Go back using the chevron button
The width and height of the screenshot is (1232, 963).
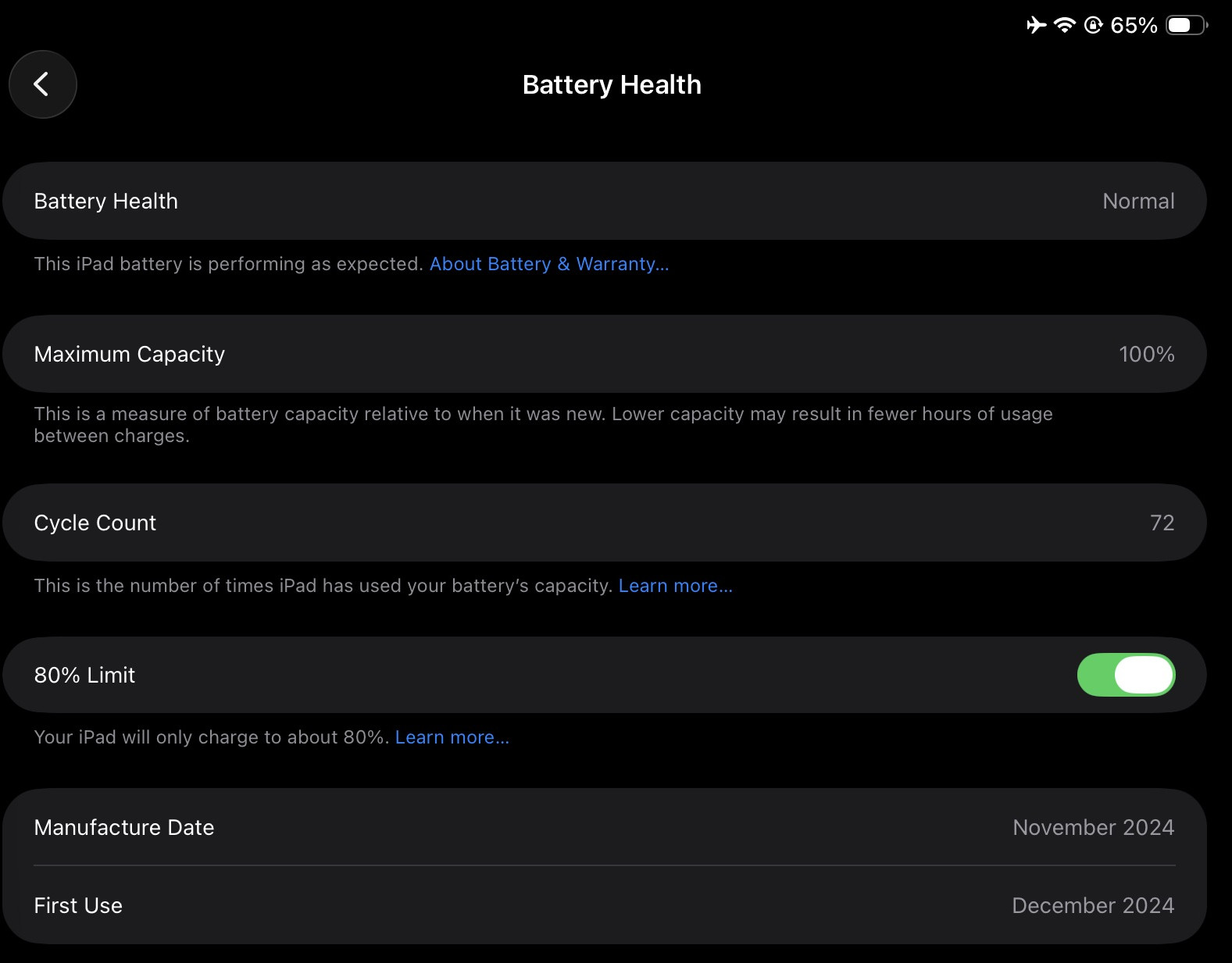(x=43, y=84)
